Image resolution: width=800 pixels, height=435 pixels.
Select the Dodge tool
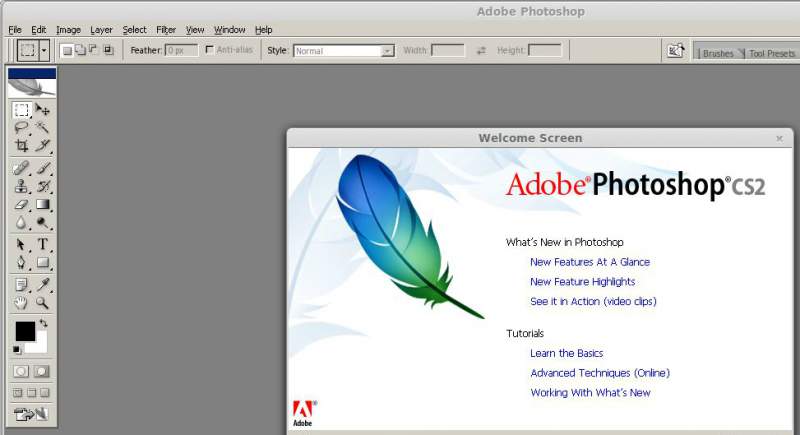tap(43, 223)
